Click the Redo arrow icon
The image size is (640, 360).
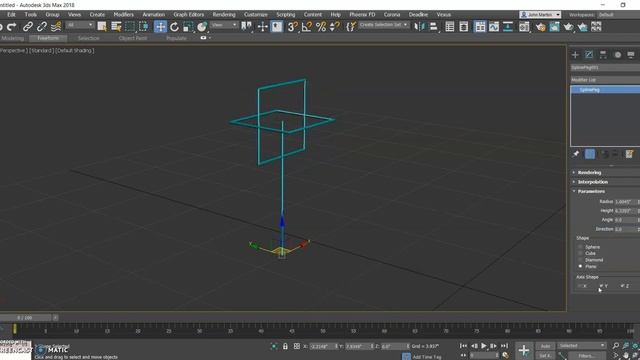tap(12, 27)
